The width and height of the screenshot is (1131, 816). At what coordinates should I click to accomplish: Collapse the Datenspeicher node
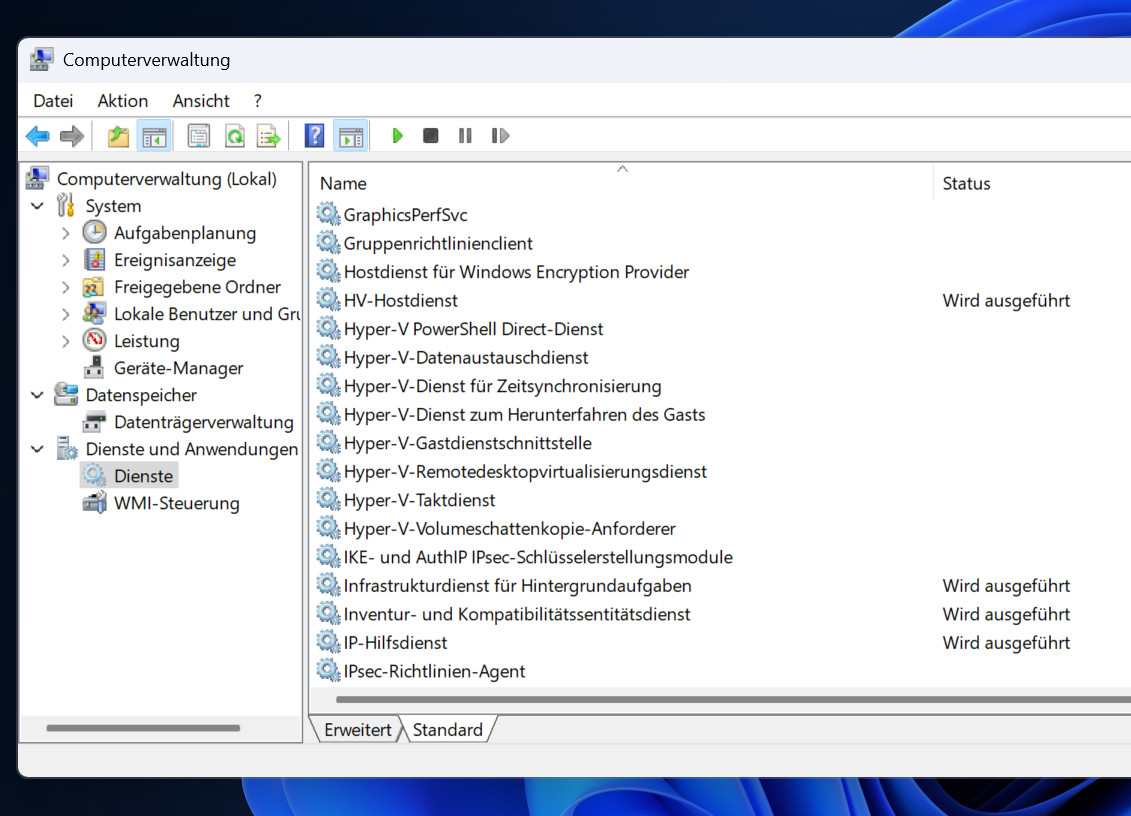pyautogui.click(x=38, y=395)
